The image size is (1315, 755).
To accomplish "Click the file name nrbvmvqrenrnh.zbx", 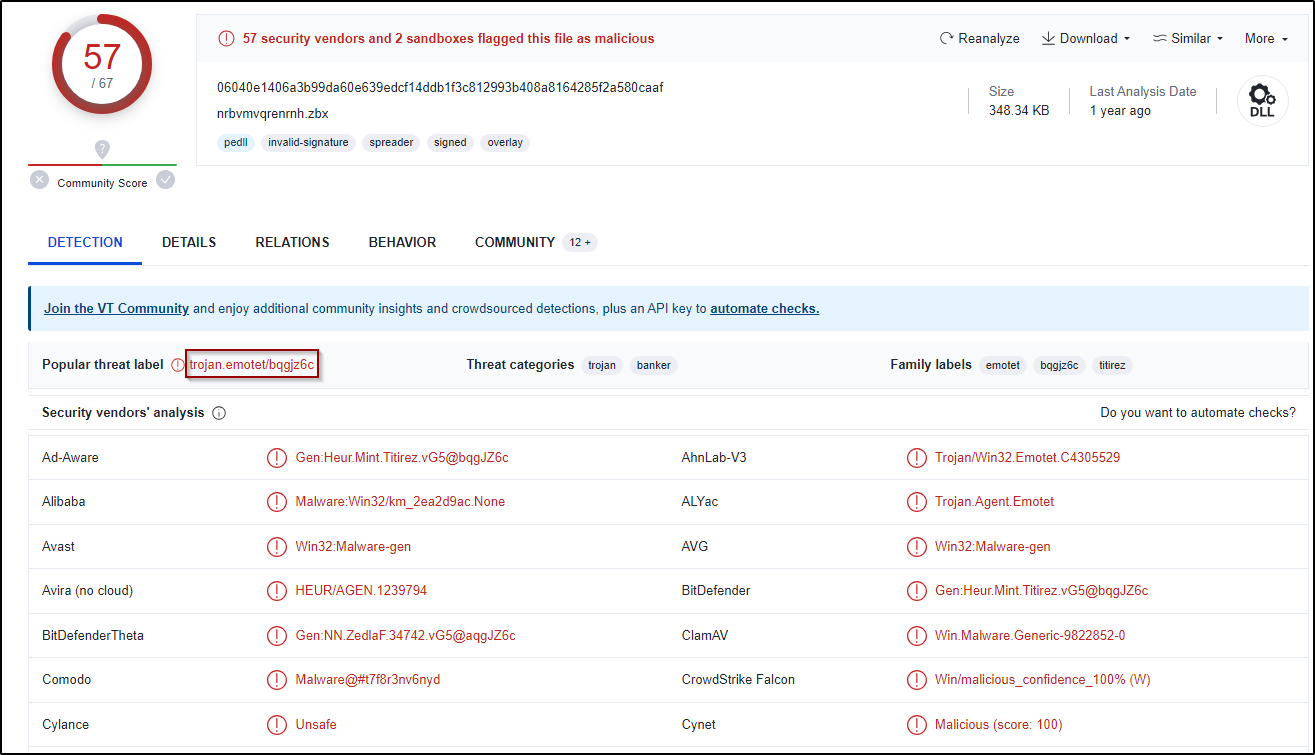I will 272,113.
